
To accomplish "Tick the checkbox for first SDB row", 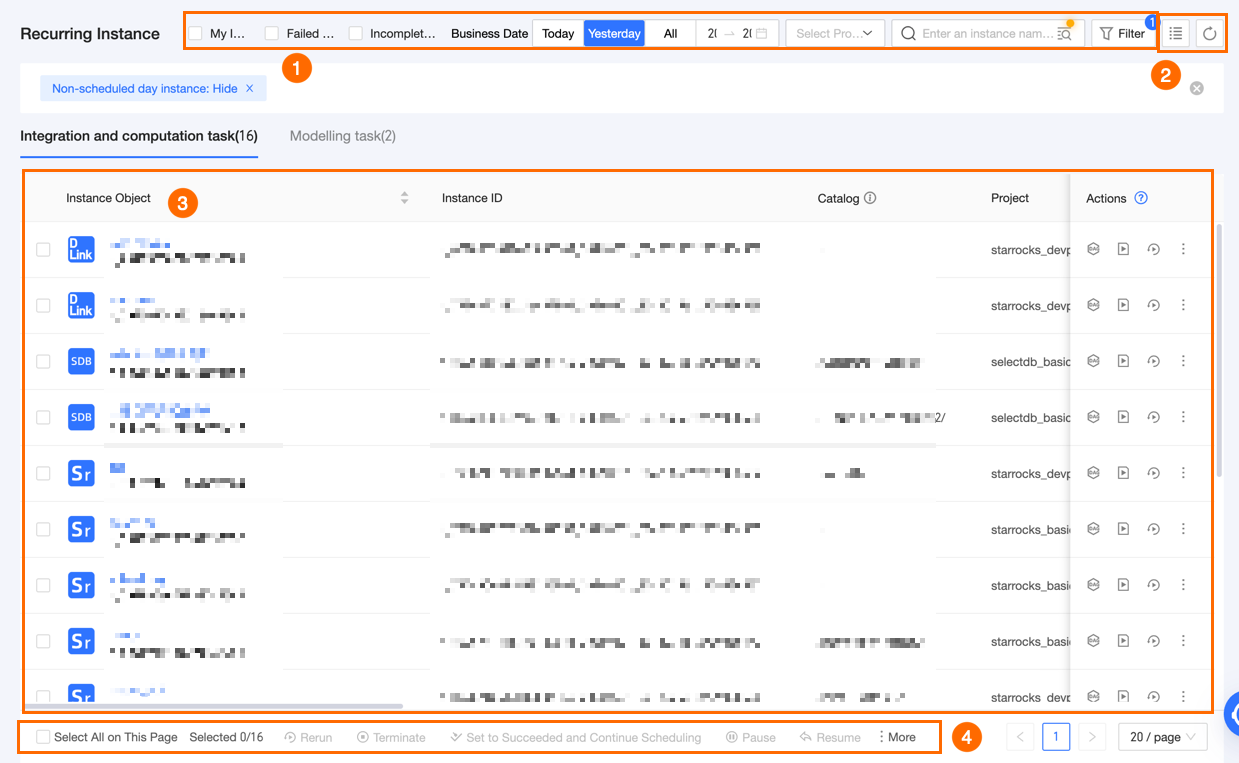I will coord(43,361).
